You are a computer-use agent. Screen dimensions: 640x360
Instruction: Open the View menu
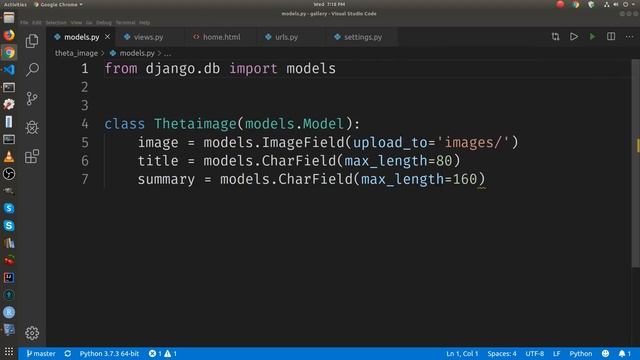pos(76,22)
